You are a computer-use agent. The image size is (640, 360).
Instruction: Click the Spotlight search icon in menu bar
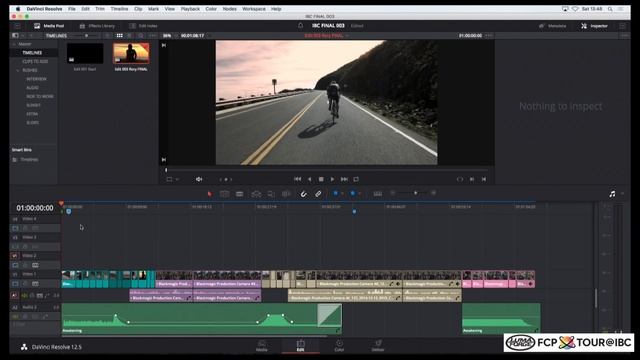click(610, 9)
